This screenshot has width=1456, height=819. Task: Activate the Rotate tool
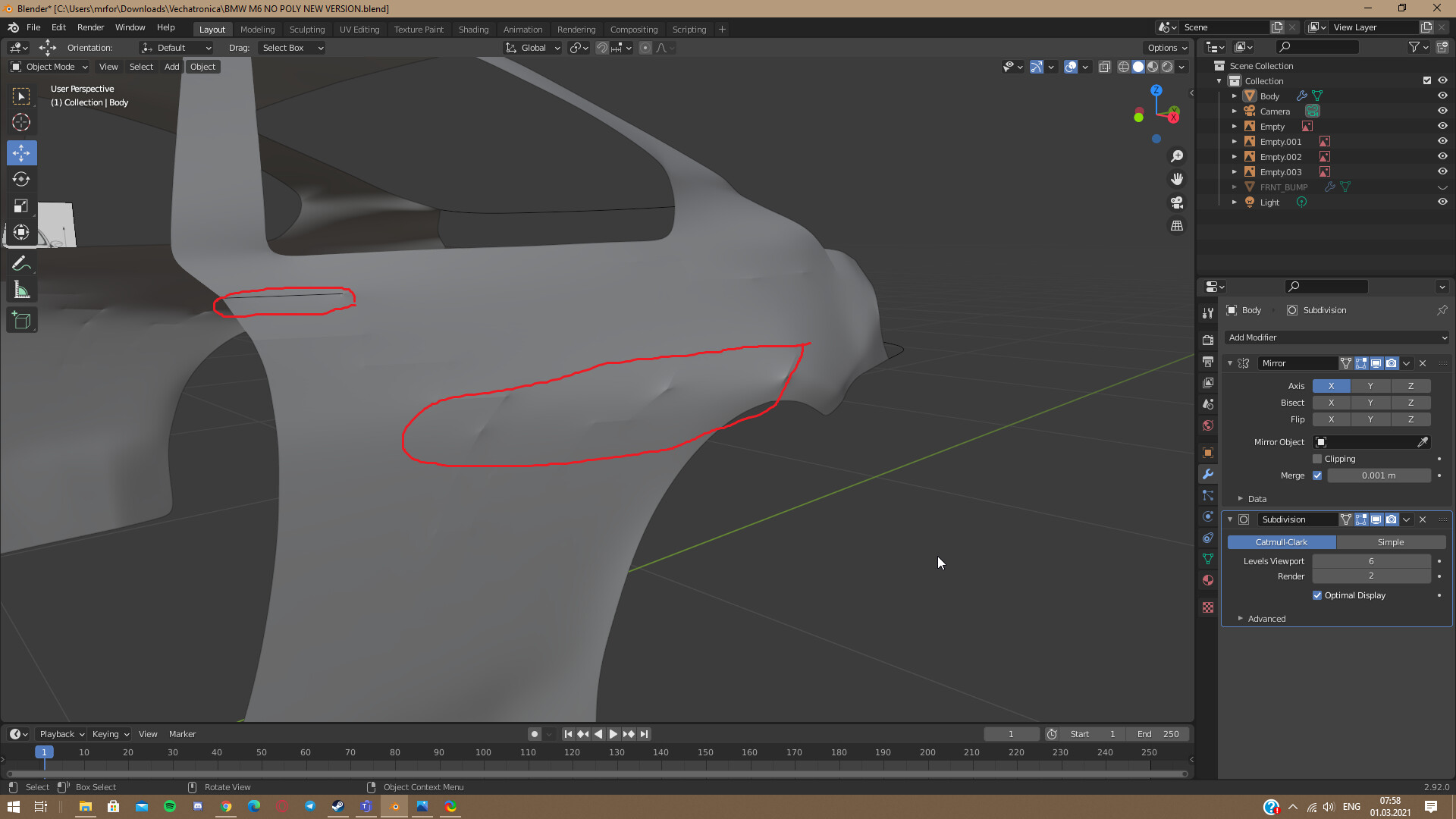click(x=21, y=180)
